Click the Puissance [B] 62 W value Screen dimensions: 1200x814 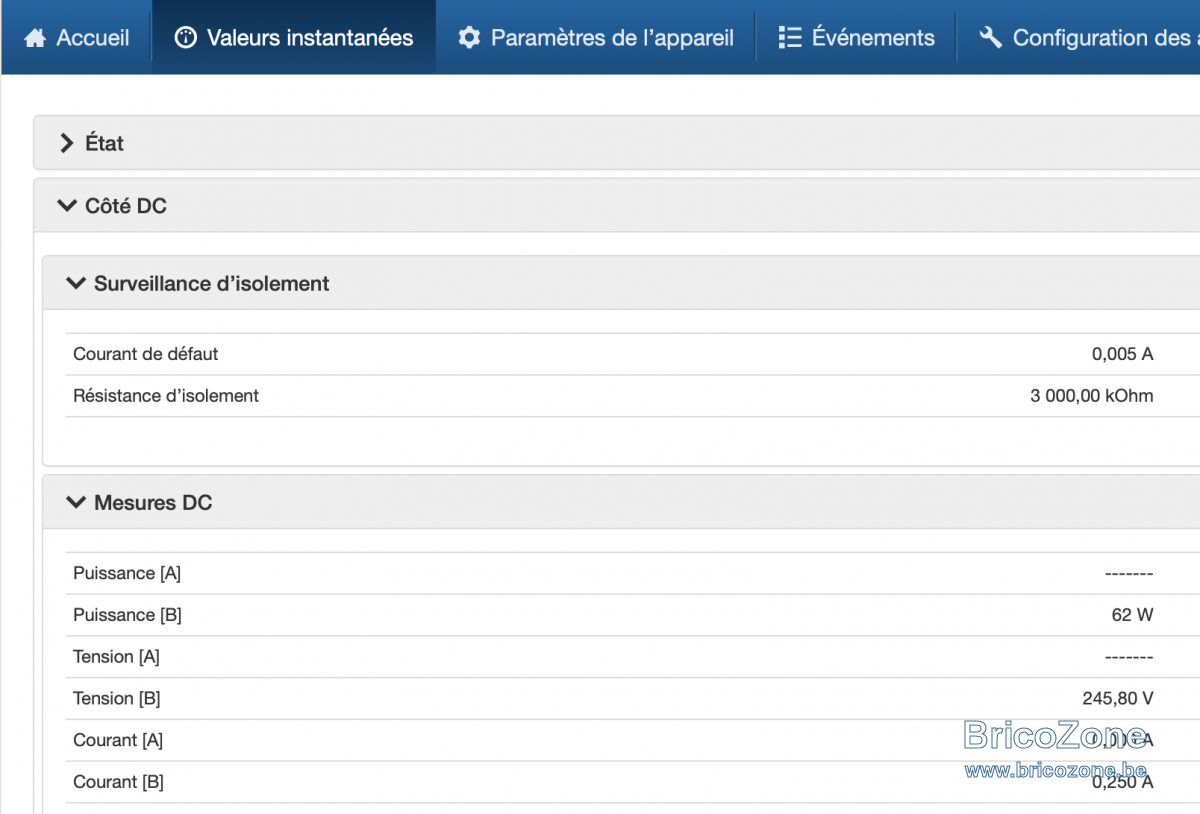(x=1132, y=615)
